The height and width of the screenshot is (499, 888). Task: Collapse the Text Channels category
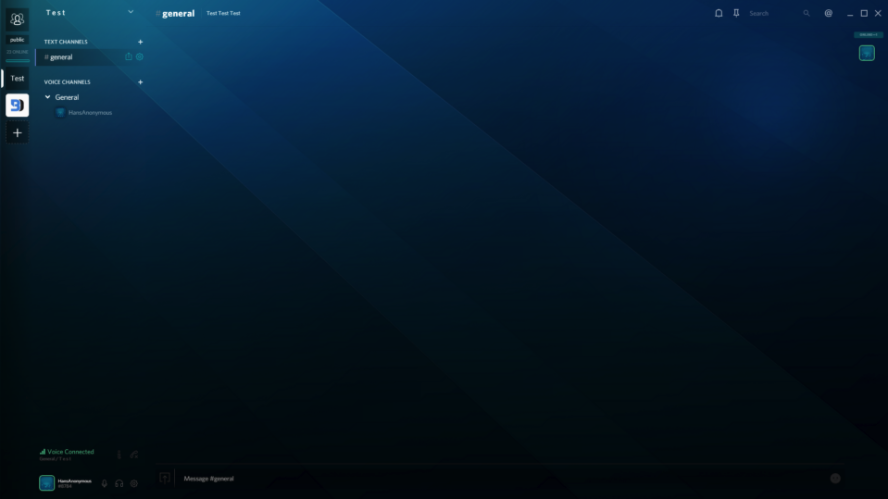click(66, 42)
